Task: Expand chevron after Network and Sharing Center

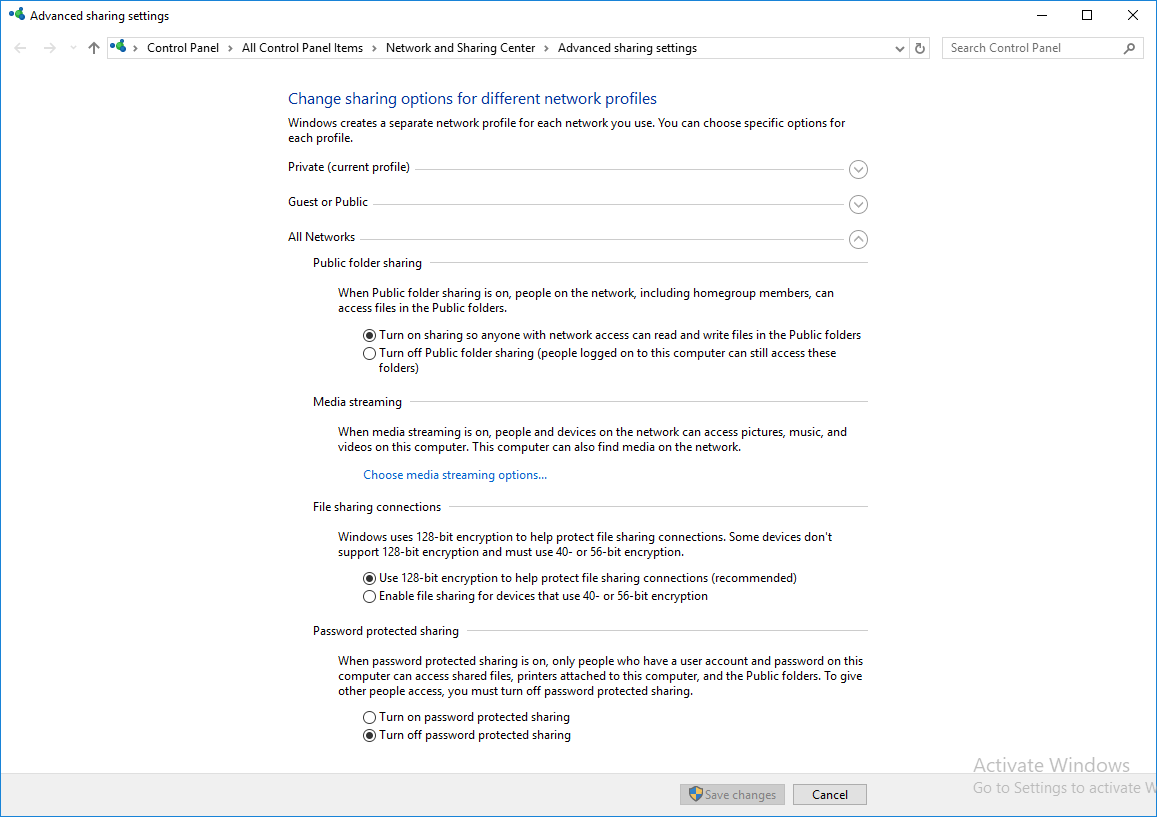Action: pyautogui.click(x=546, y=49)
